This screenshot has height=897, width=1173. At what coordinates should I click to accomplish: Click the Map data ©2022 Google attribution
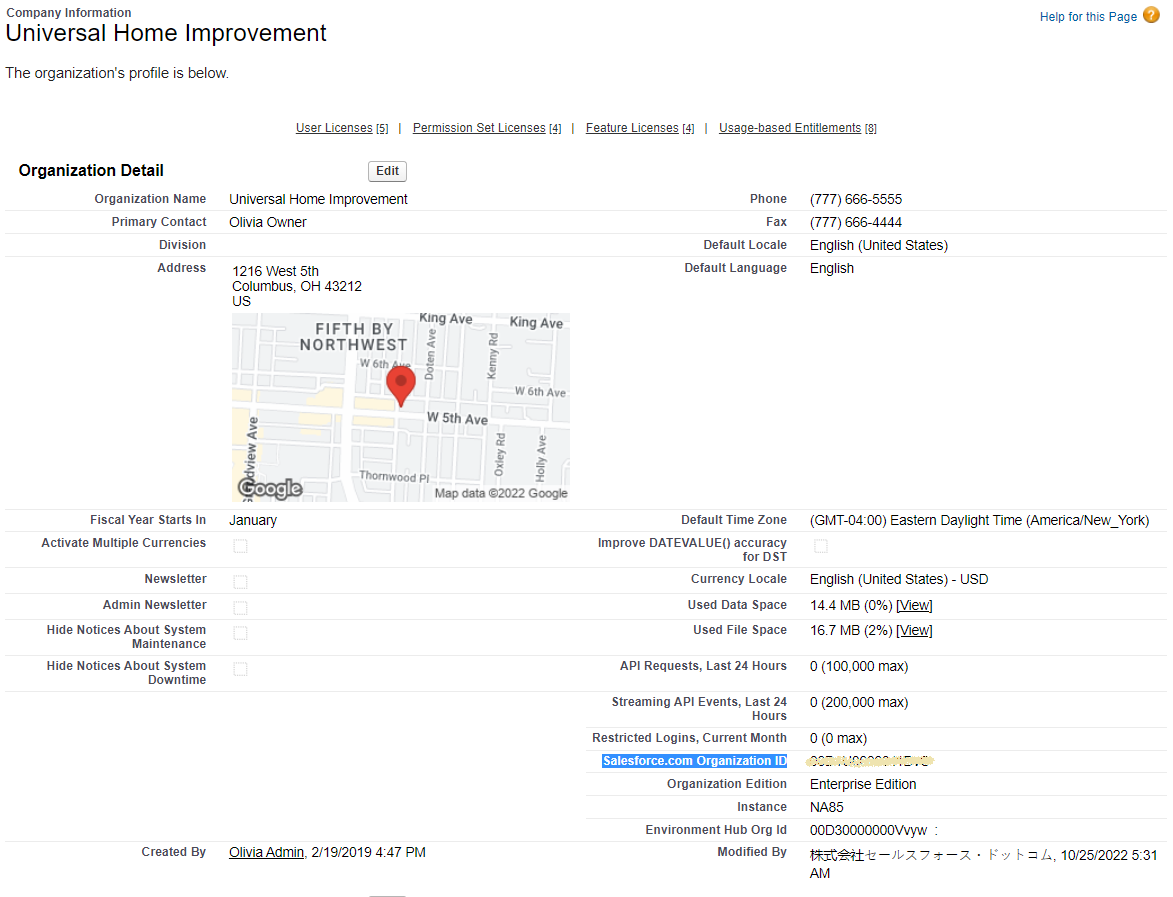(501, 493)
